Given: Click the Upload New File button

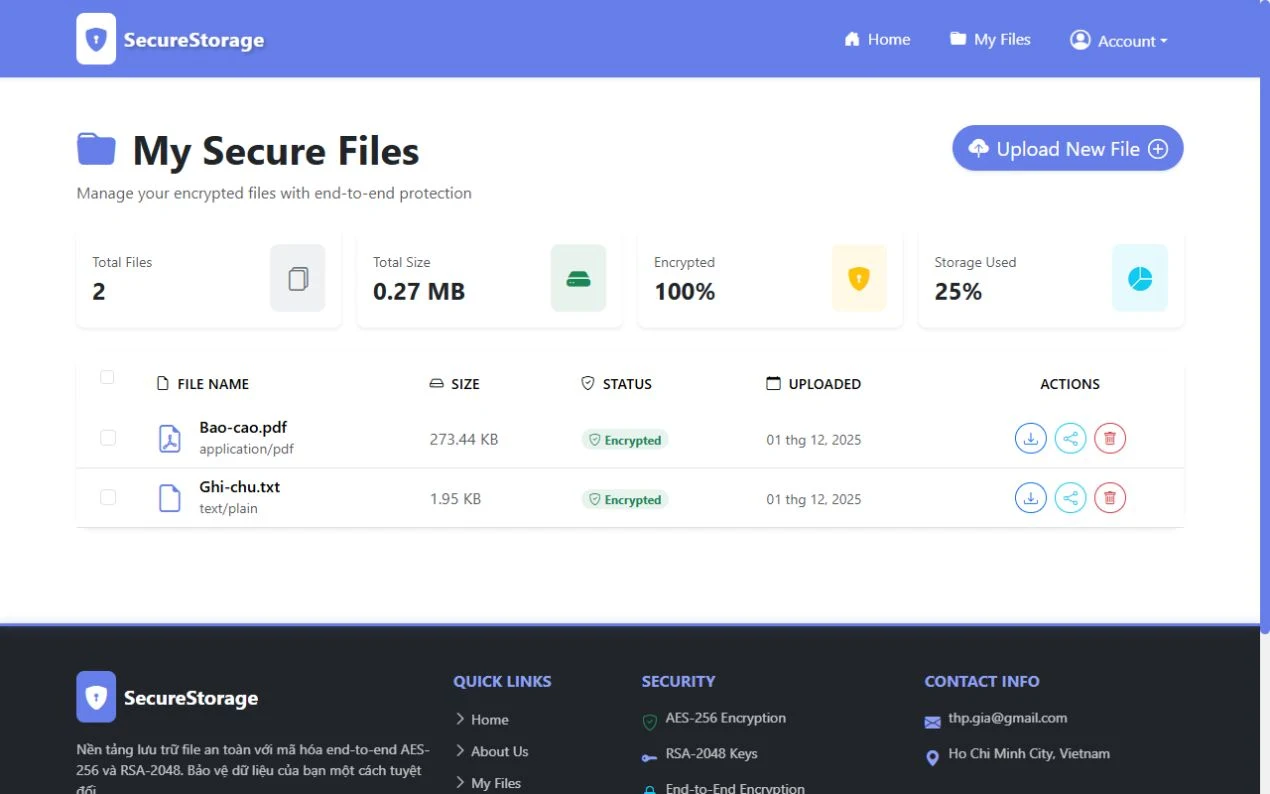Looking at the screenshot, I should 1068,148.
